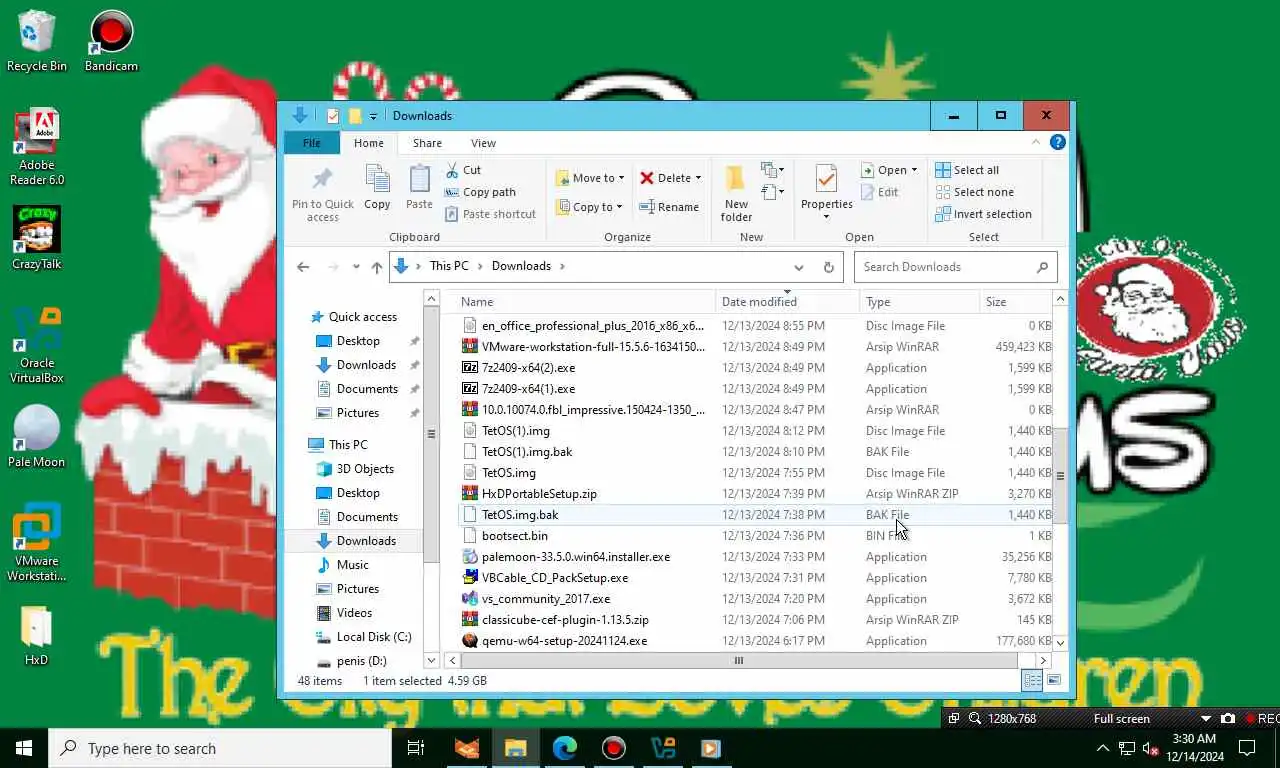Viewport: 1280px width, 768px height.
Task: Sort files by Date modified column
Action: 787,302
